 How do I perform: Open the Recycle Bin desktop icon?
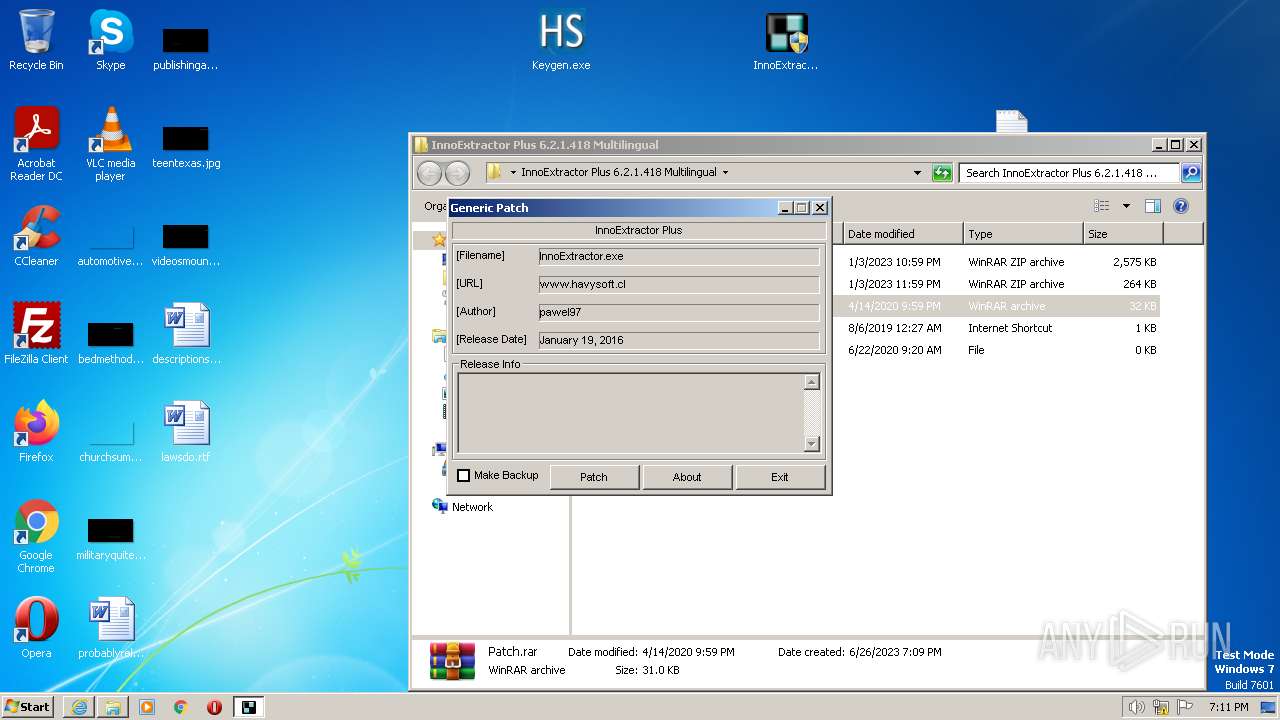(36, 41)
